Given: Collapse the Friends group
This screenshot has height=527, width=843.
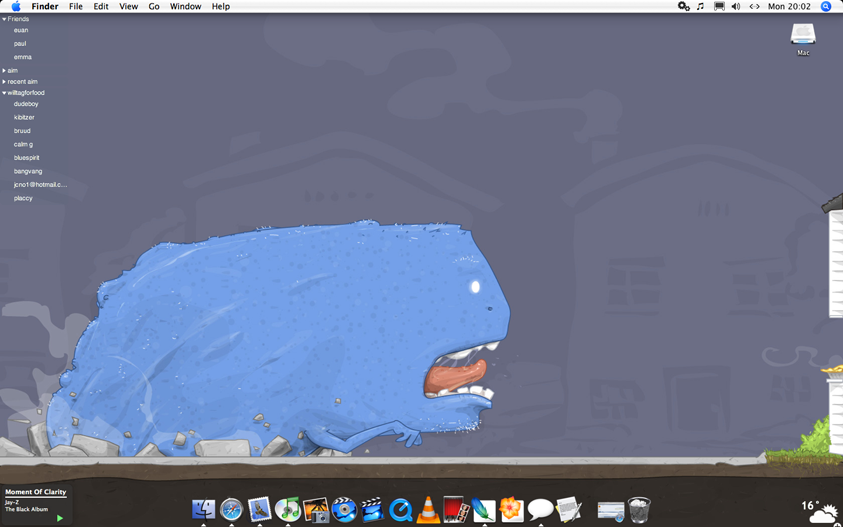Looking at the screenshot, I should [x=4, y=19].
